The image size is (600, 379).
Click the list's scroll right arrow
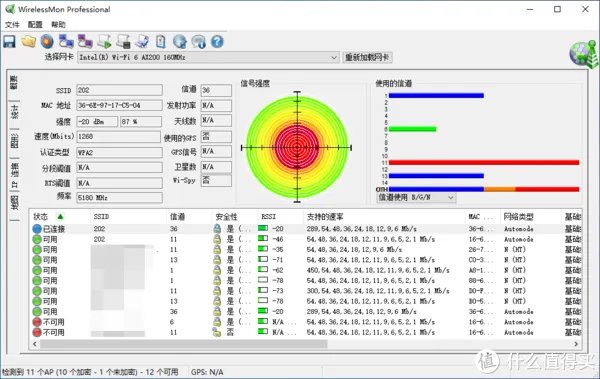576,344
